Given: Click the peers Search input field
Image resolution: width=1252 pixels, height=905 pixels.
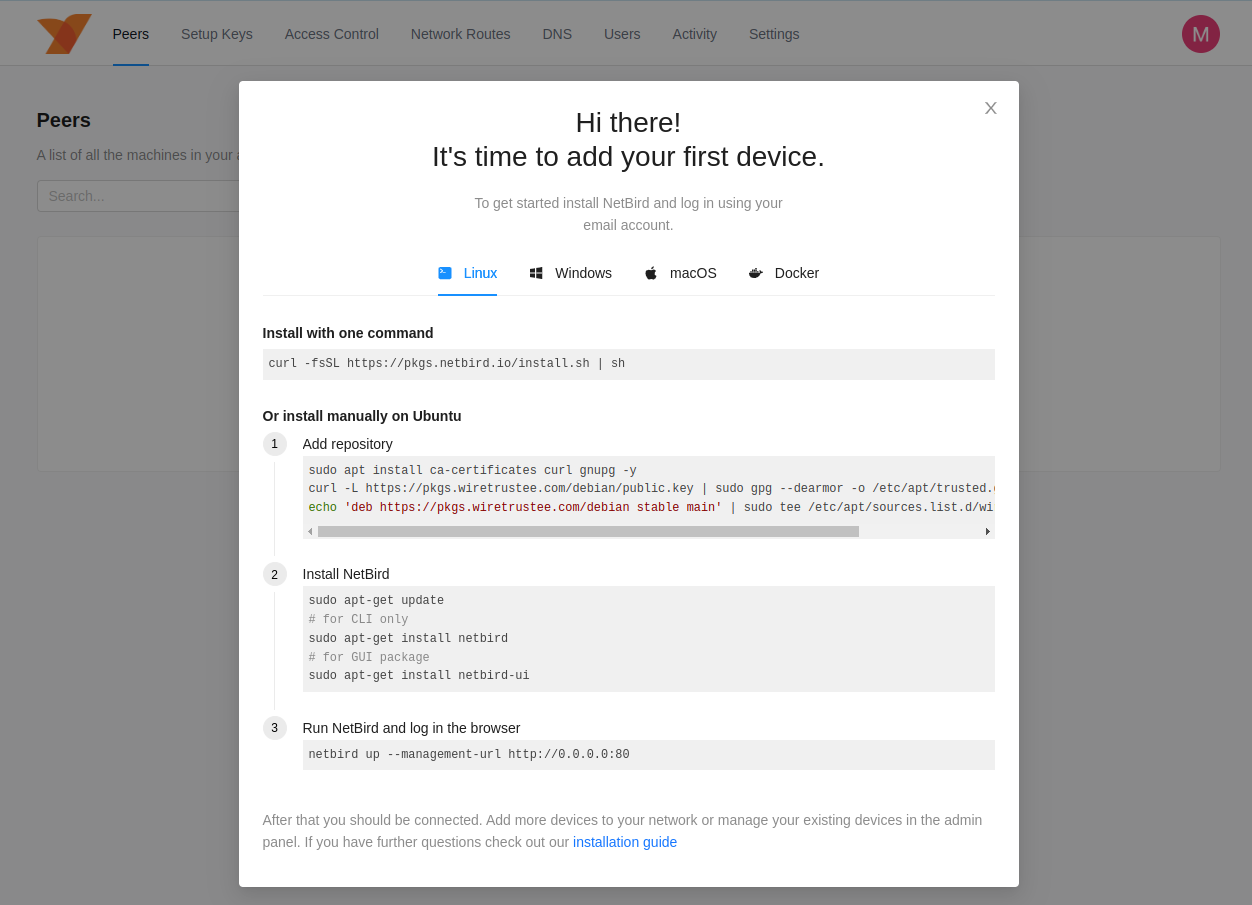Looking at the screenshot, I should click(138, 196).
